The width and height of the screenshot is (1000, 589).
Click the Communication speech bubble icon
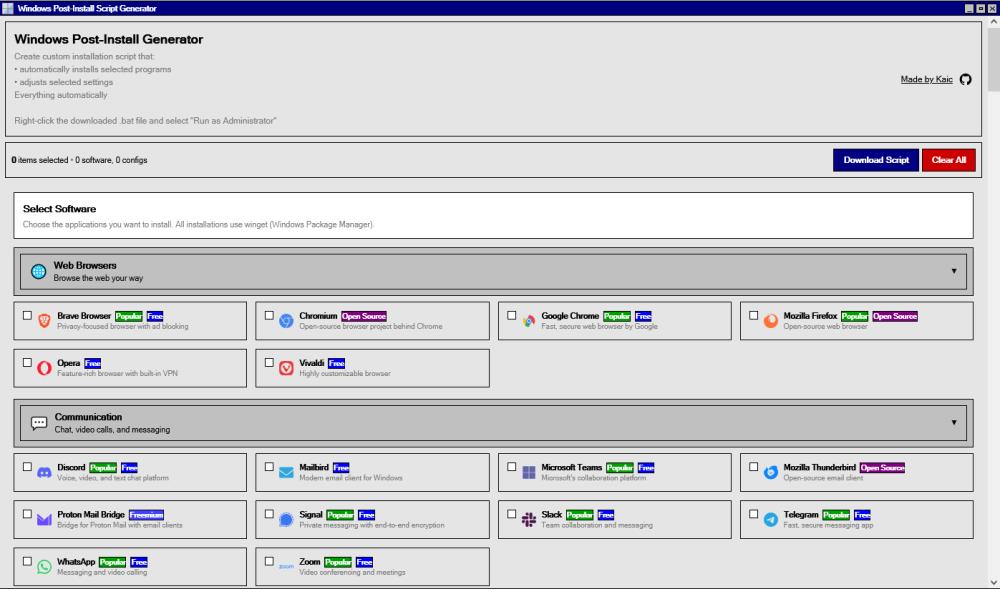click(39, 423)
